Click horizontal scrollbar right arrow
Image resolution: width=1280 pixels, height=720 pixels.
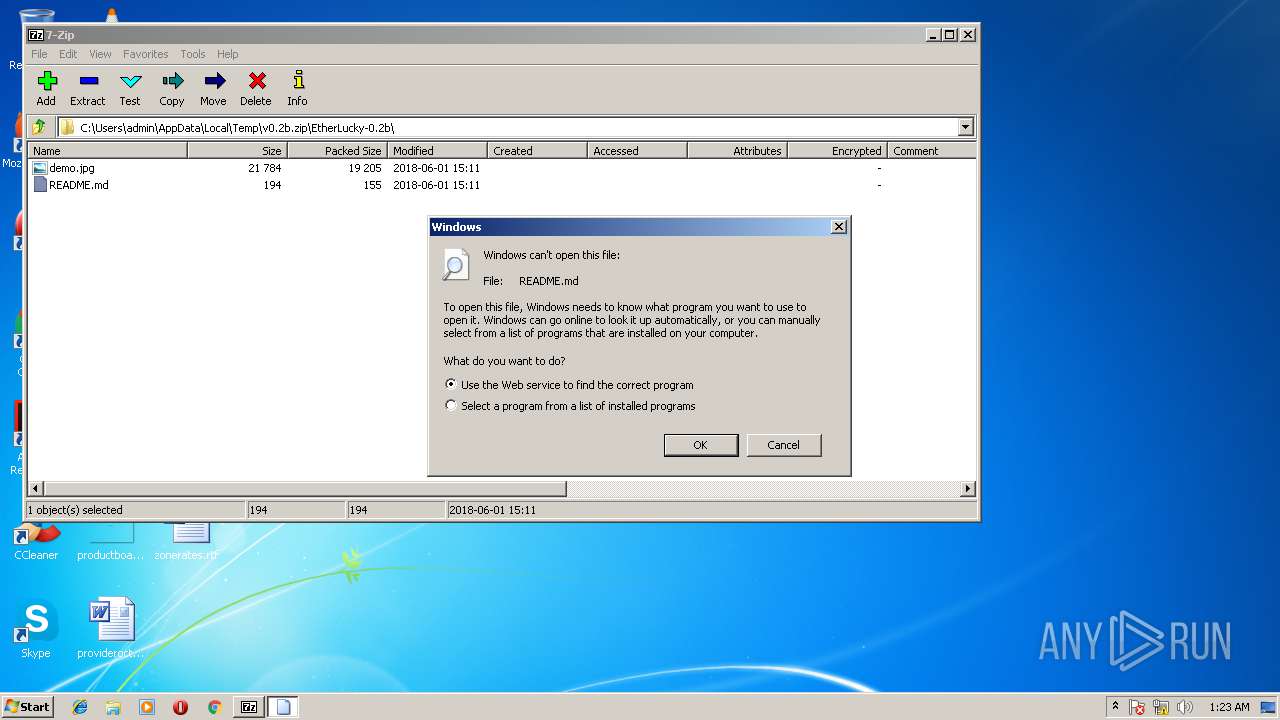pos(967,489)
